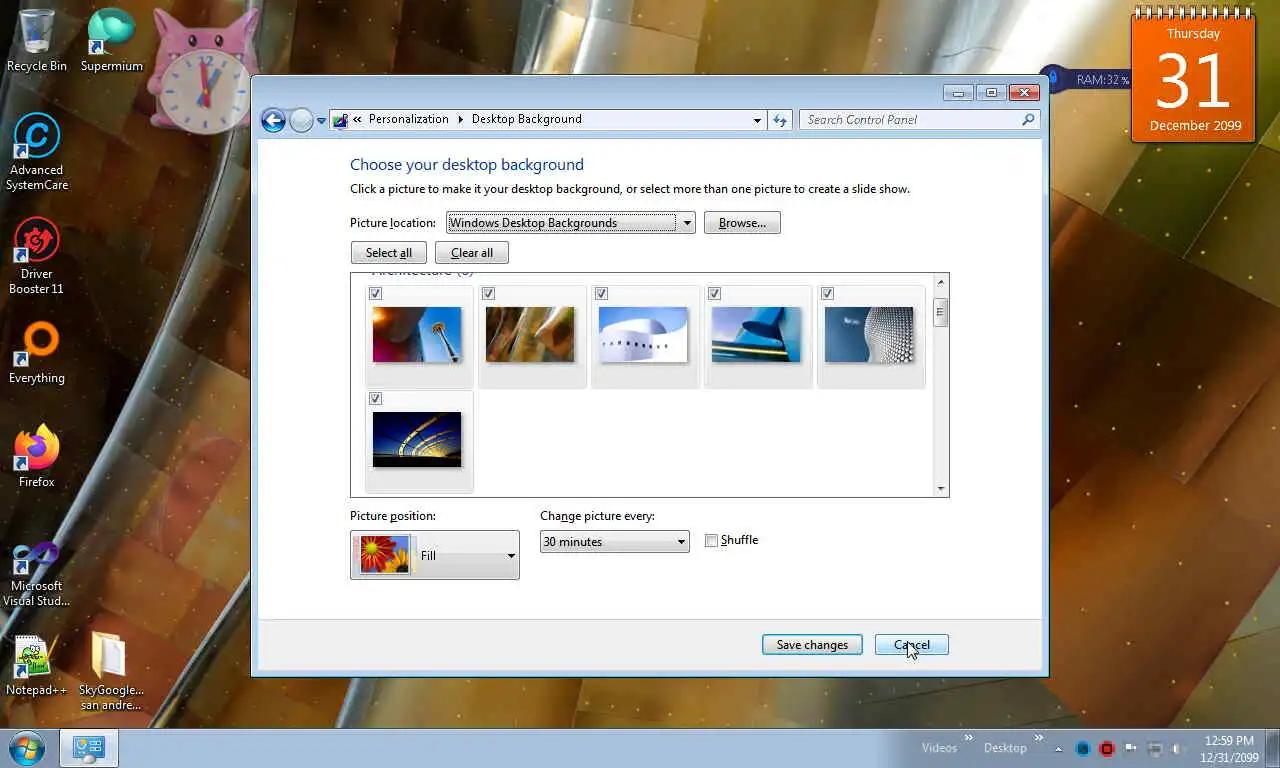The width and height of the screenshot is (1280, 768).
Task: Go back with the blue Back arrow
Action: (x=273, y=120)
